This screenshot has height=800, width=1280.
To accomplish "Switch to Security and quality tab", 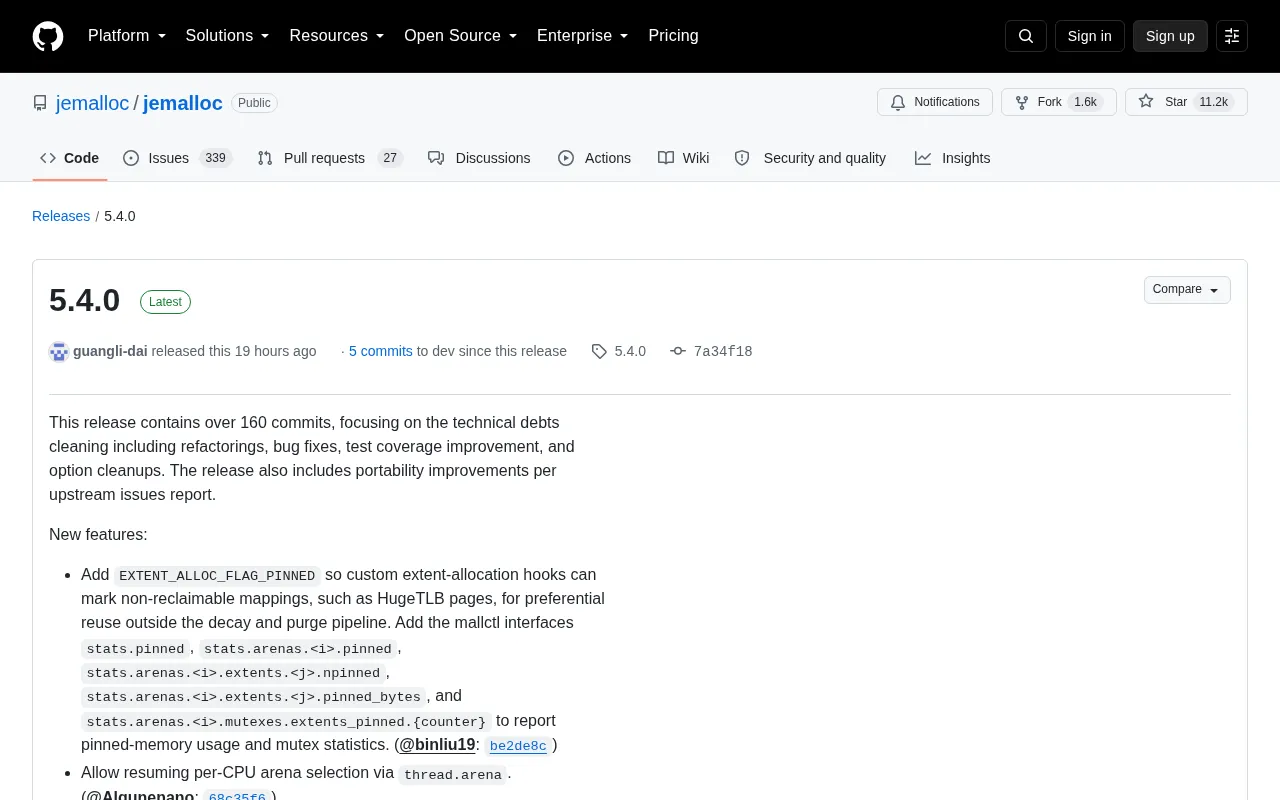I will 810,158.
